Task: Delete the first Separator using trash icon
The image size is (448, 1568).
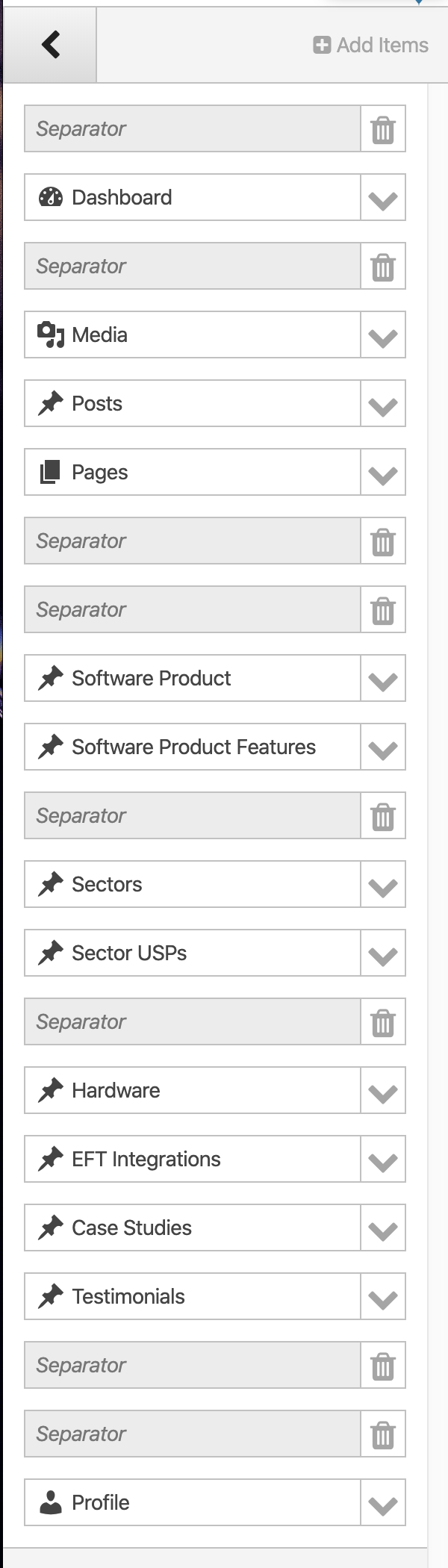Action: point(383,129)
